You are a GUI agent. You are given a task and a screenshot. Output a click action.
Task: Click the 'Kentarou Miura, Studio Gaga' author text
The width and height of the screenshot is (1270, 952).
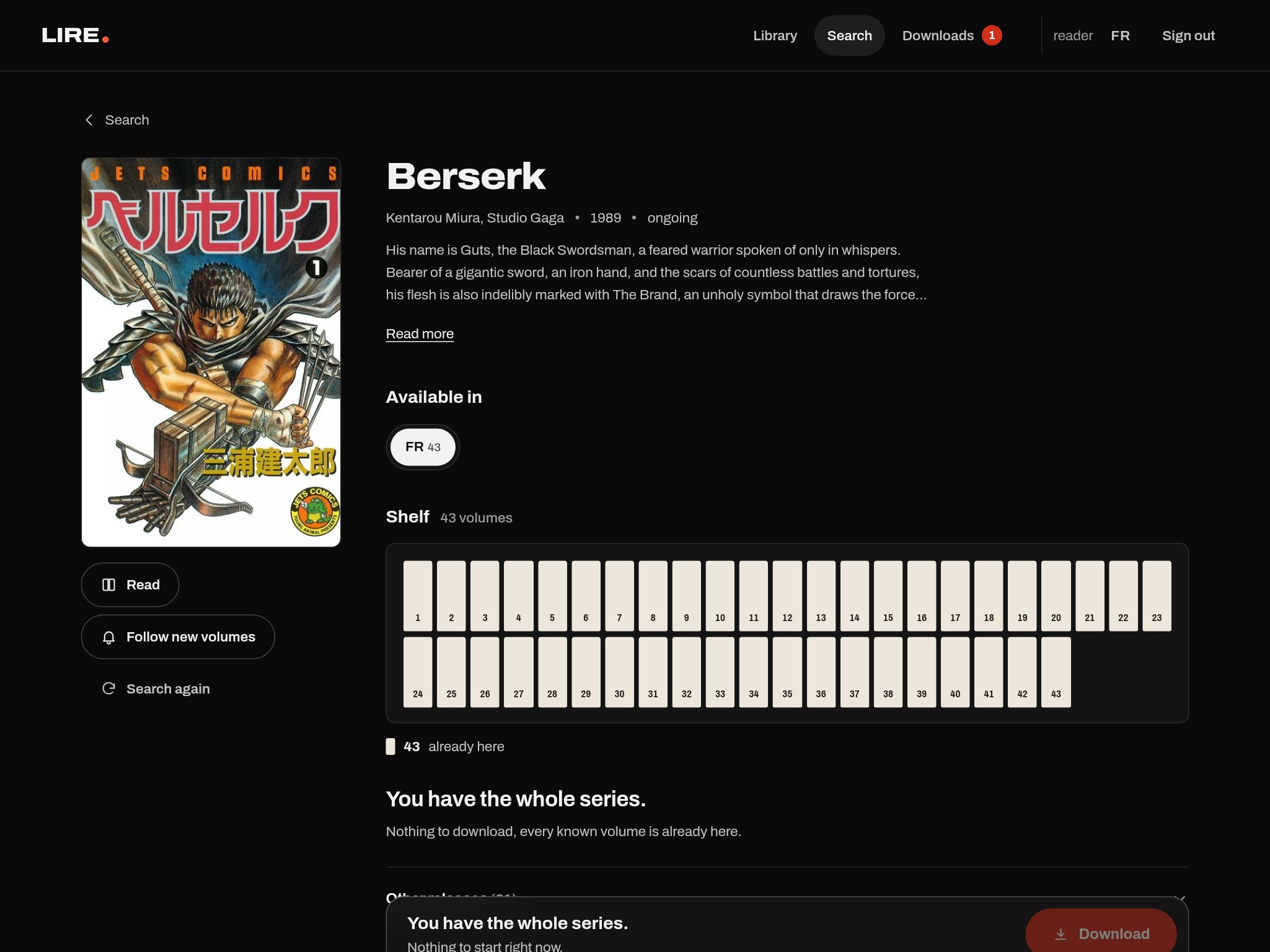(x=475, y=218)
